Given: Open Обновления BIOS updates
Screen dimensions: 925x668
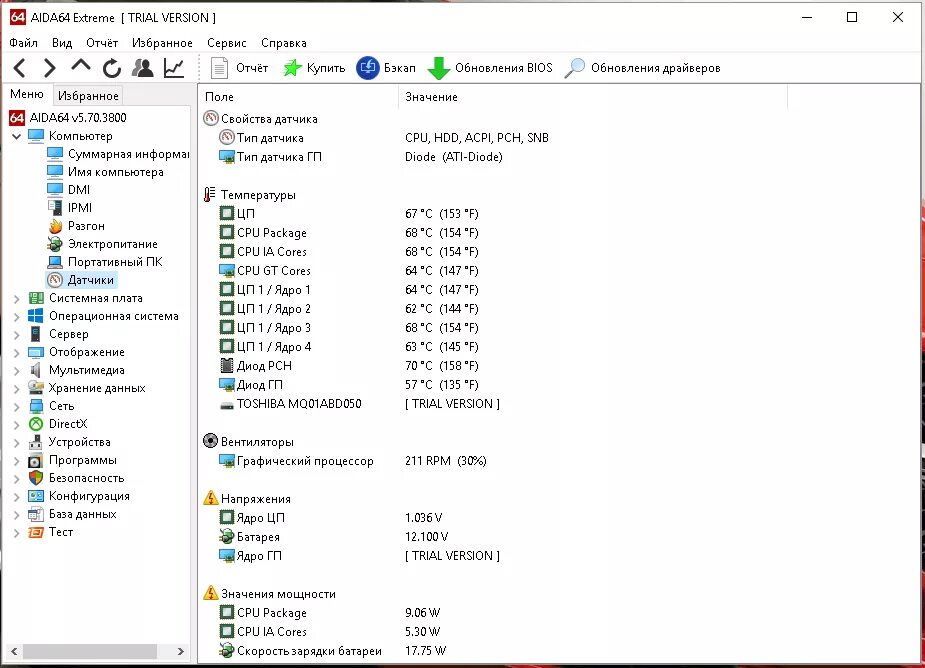Looking at the screenshot, I should pos(490,68).
